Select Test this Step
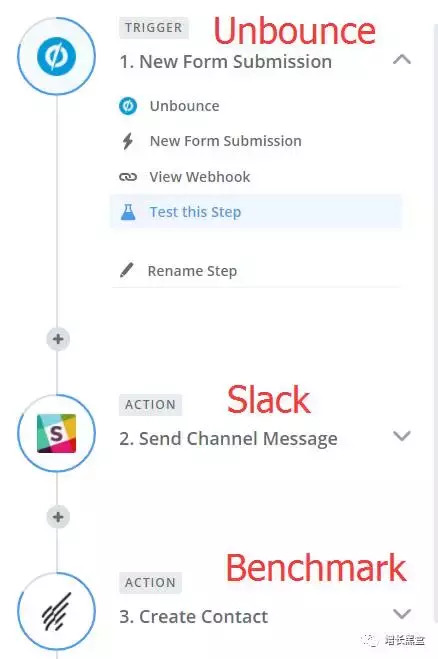Image resolution: width=438 pixels, height=659 pixels. 256,212
